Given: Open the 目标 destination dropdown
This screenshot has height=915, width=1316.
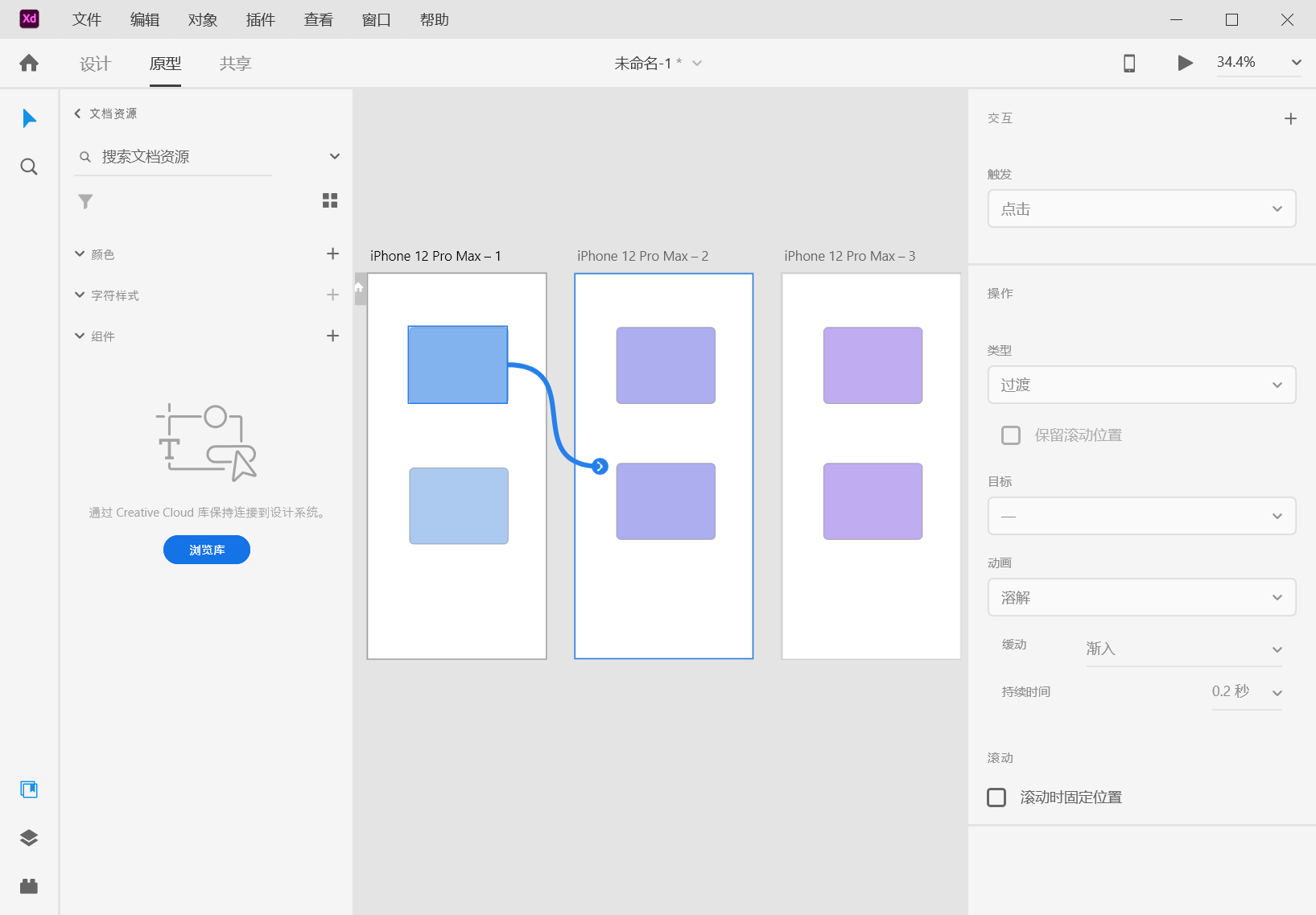Looking at the screenshot, I should [1141, 516].
